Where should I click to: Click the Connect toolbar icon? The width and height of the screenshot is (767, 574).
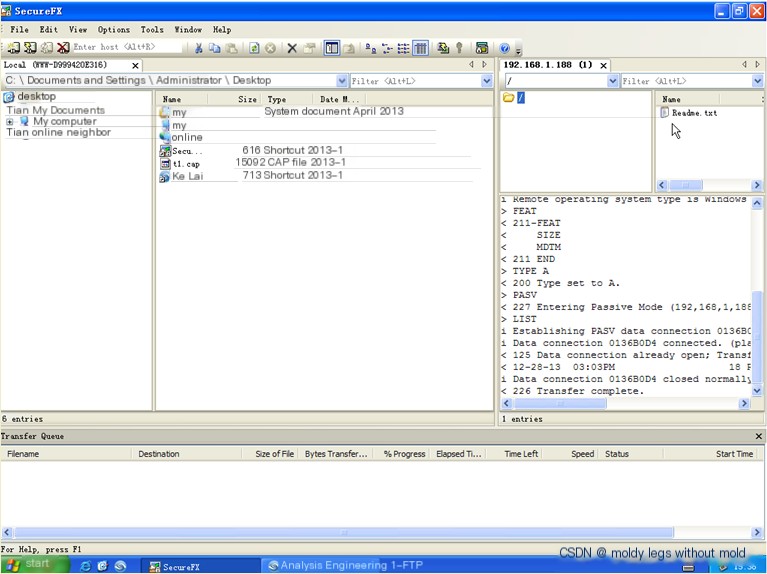pos(13,47)
